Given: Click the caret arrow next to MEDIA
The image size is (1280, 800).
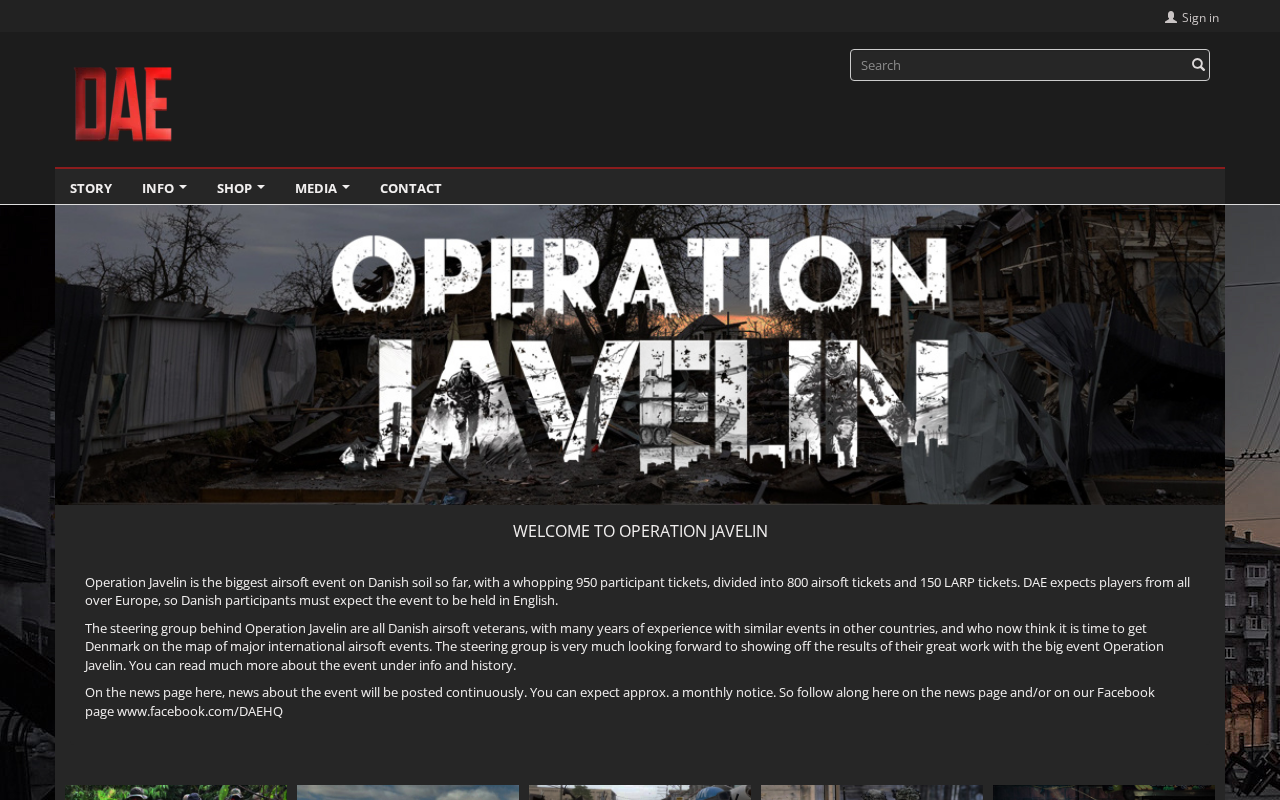Looking at the screenshot, I should click(x=346, y=187).
